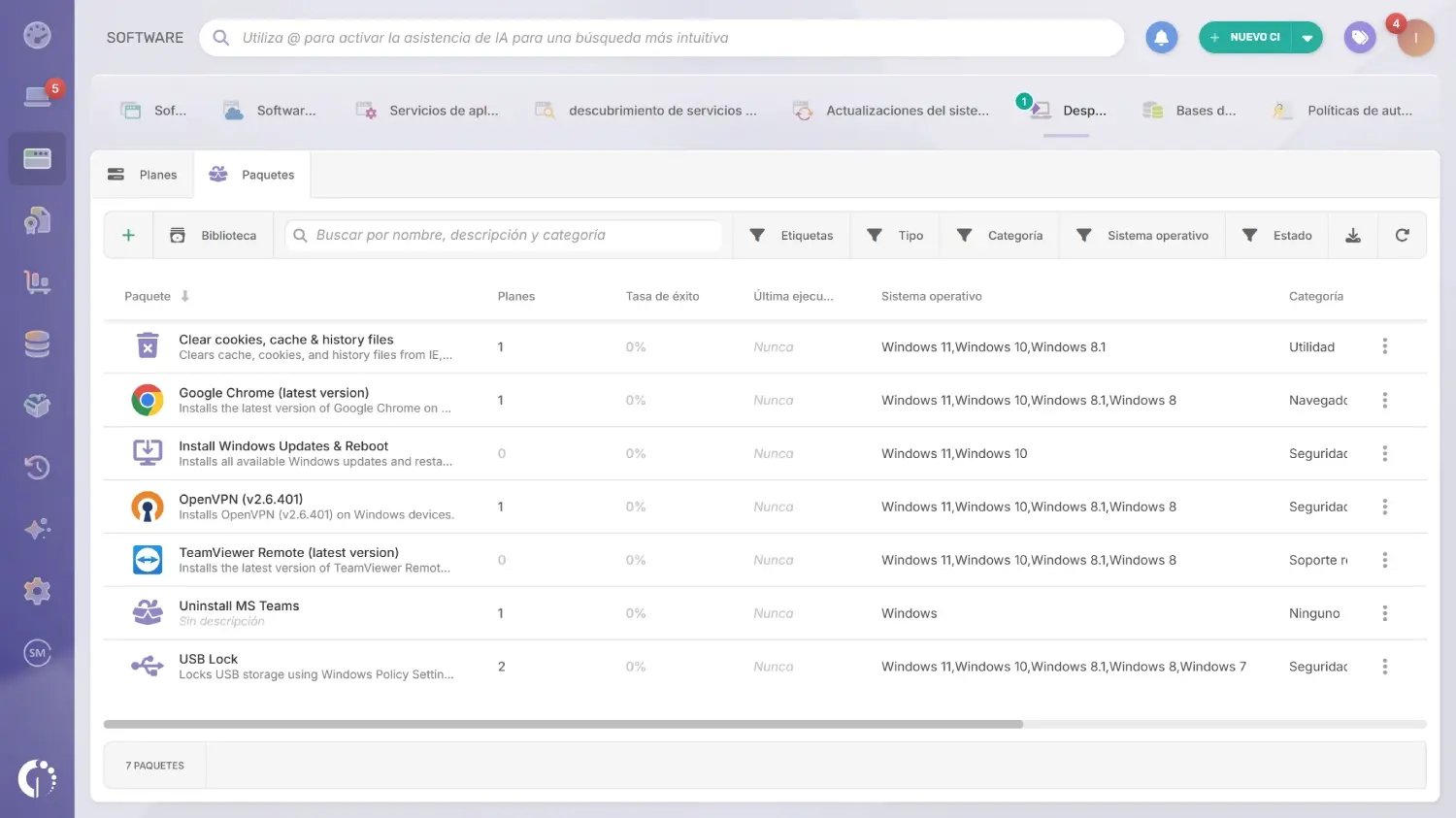
Task: Download the packages list via export icon
Action: (x=1353, y=235)
